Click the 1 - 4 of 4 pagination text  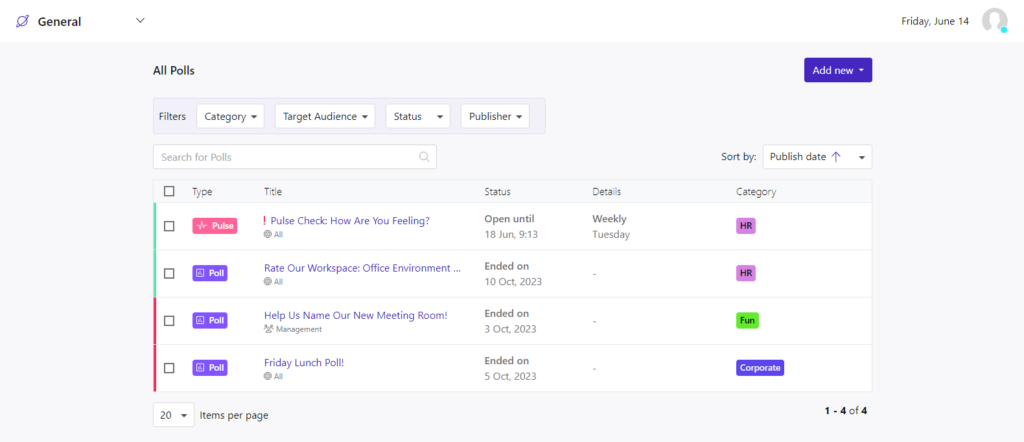(x=846, y=411)
